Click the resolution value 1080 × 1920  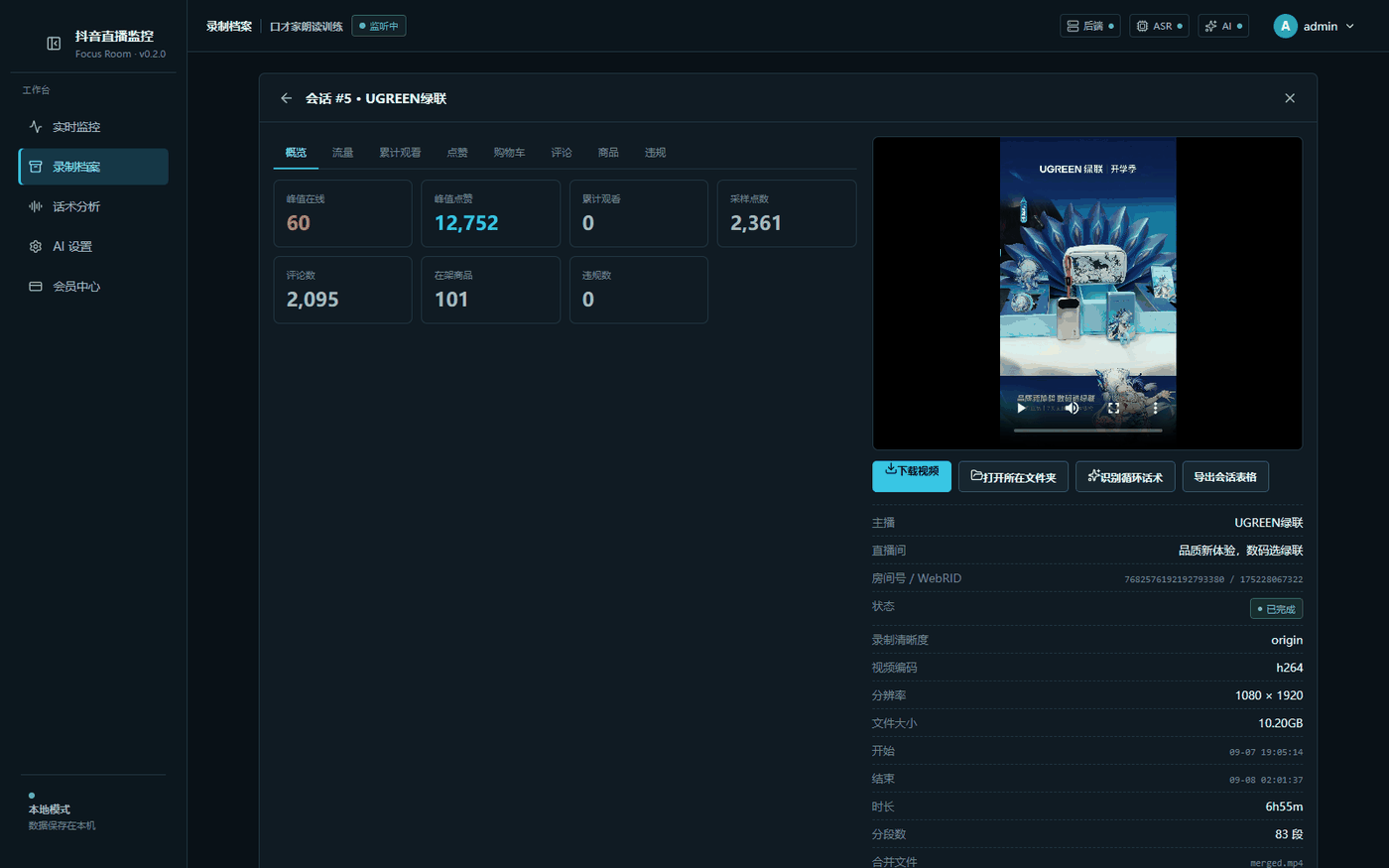1269,695
